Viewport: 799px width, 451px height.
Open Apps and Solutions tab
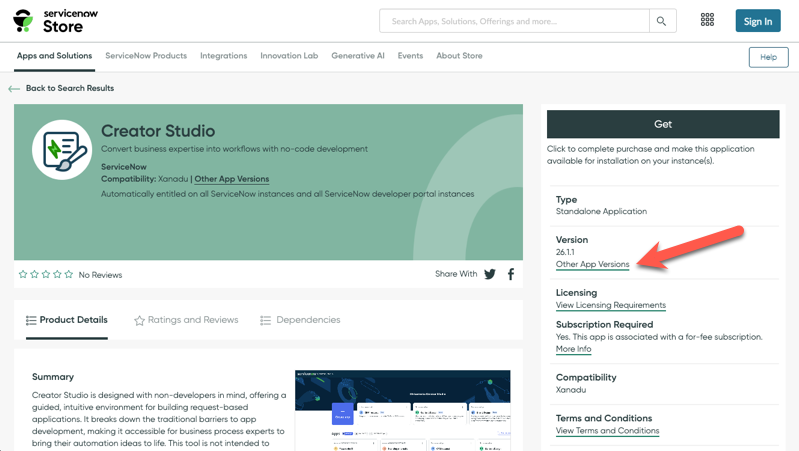coord(55,56)
